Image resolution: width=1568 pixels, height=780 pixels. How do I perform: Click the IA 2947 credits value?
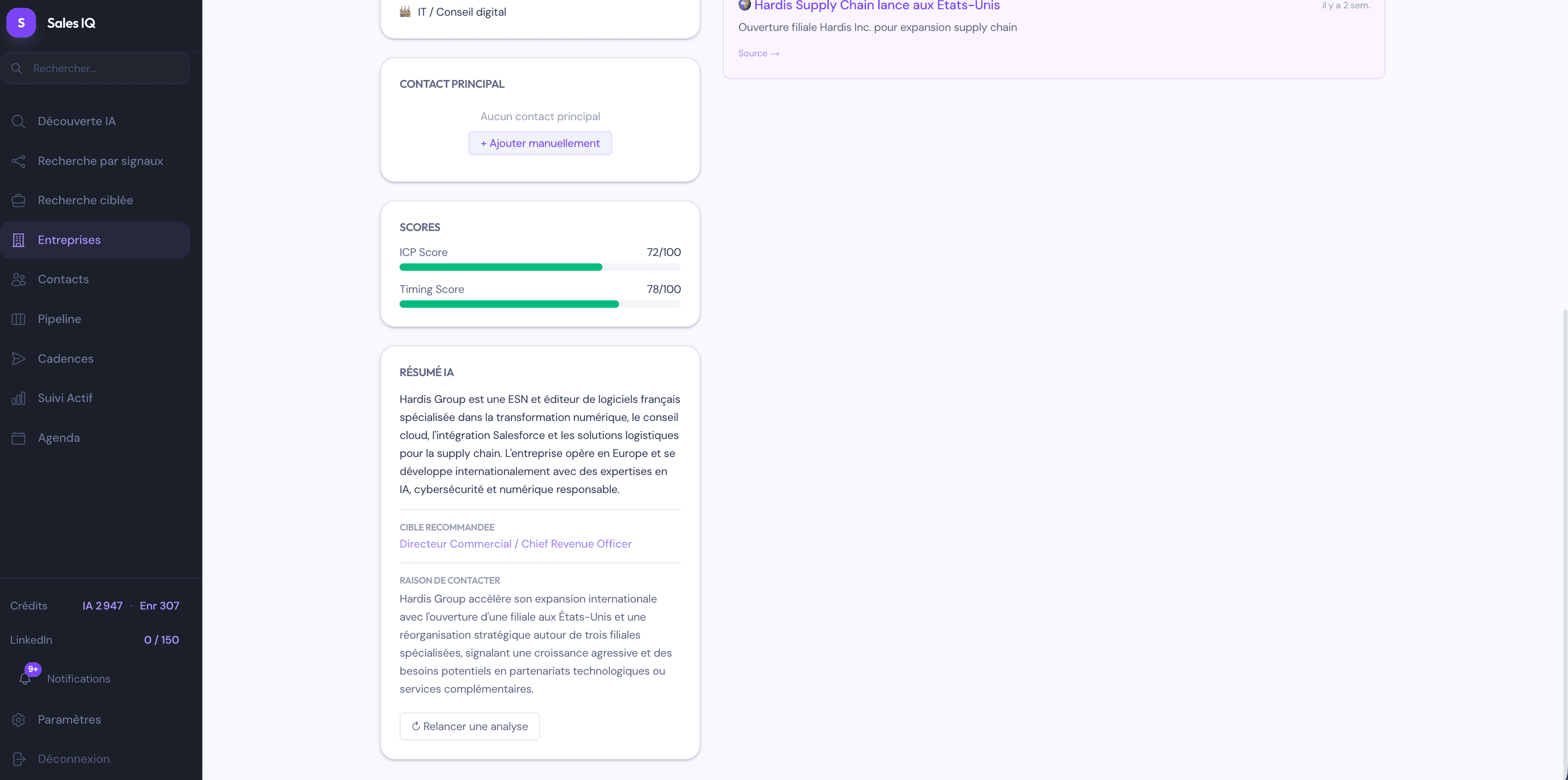pos(102,606)
